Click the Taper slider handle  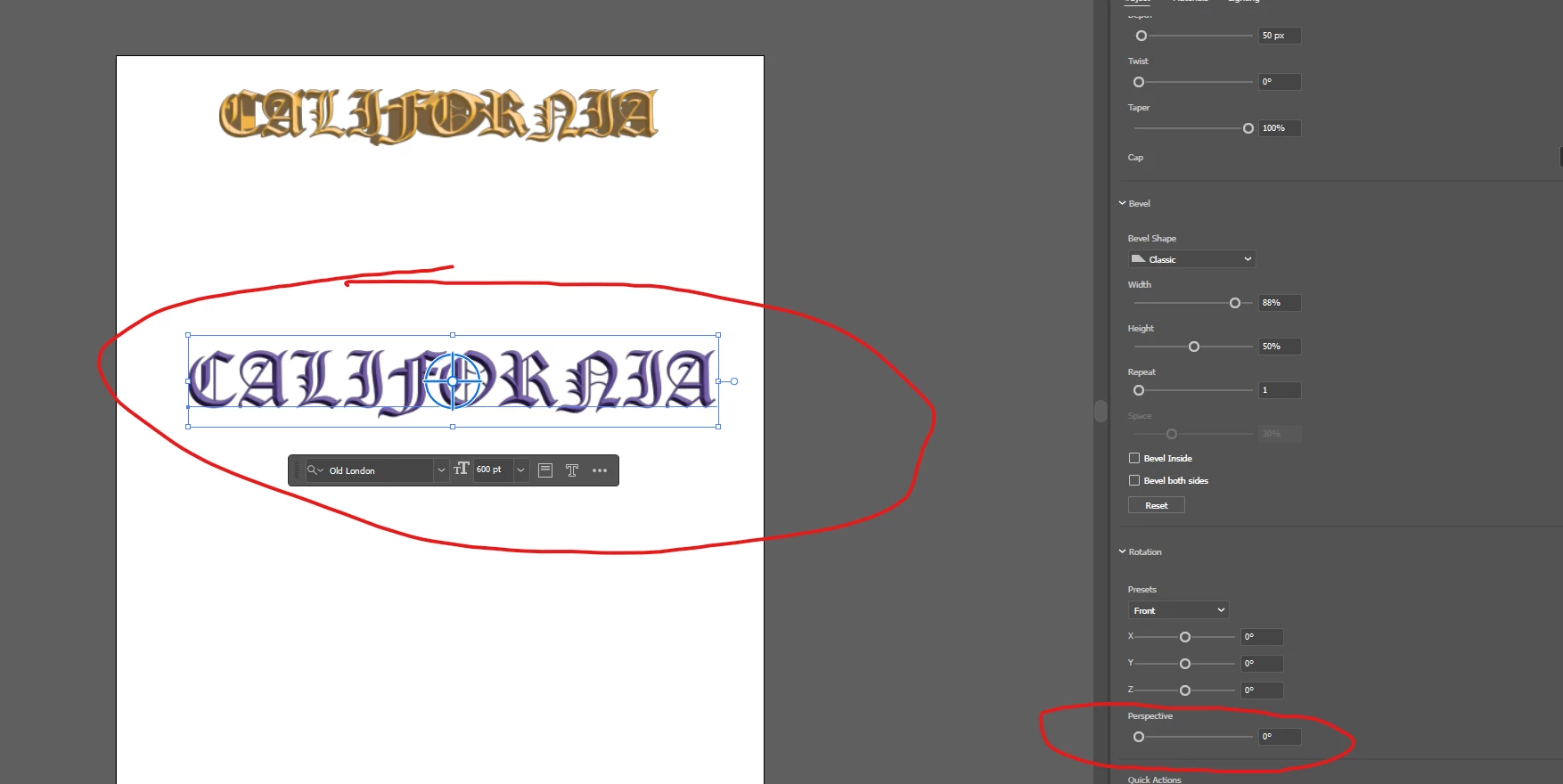pos(1248,128)
